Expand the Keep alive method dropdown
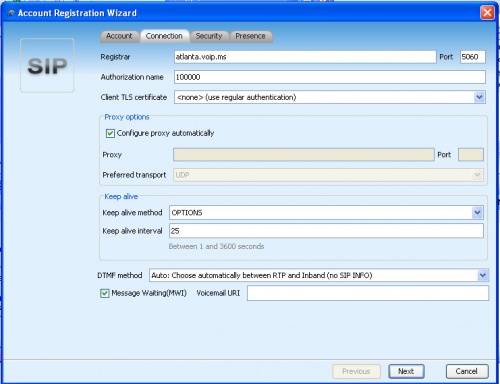The height and width of the screenshot is (384, 500). (x=326, y=213)
